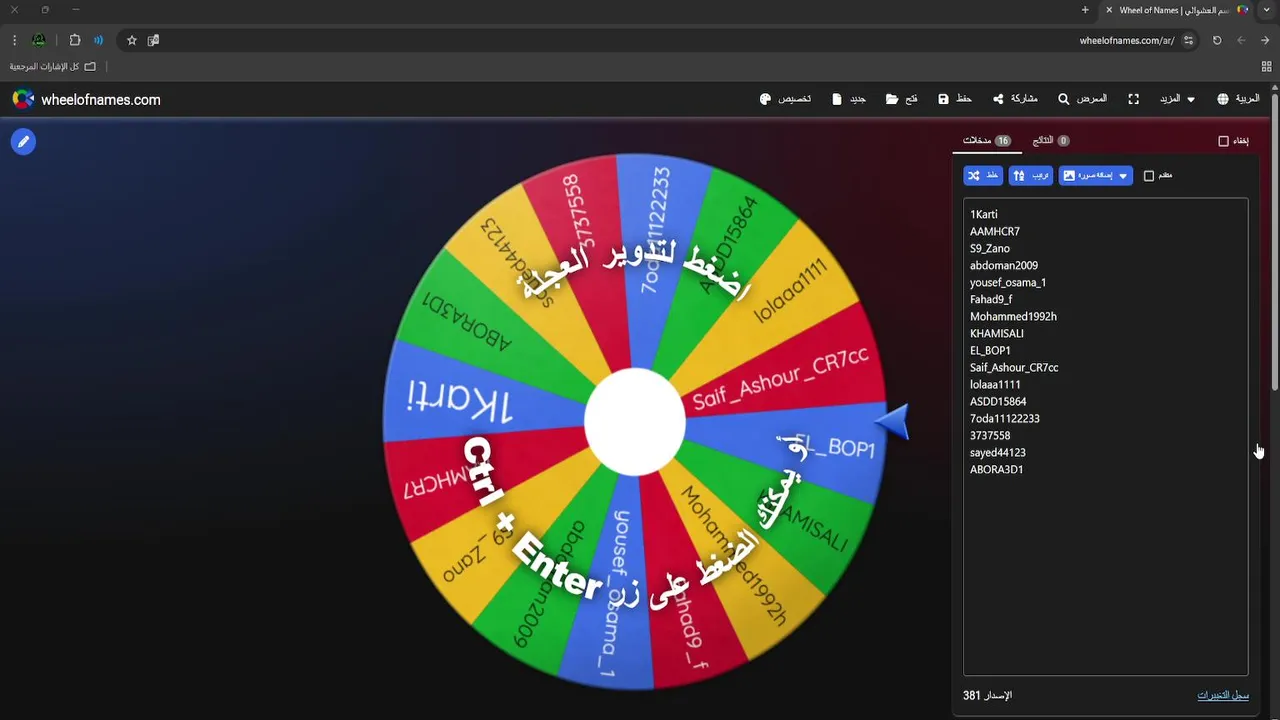Open the add image (إضافة صورة) dropdown
The width and height of the screenshot is (1280, 720).
point(1096,175)
